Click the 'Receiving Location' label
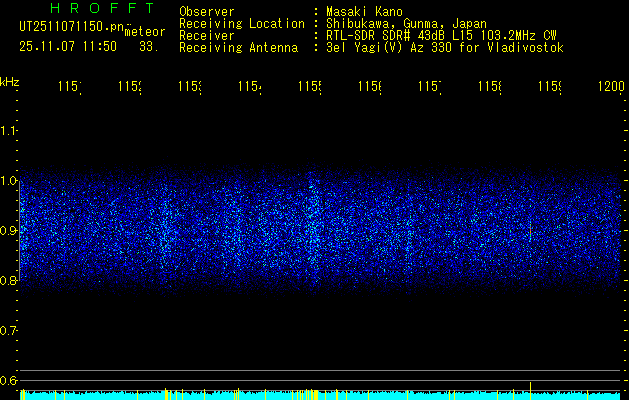Screen dimensions: 629x400 point(242,24)
